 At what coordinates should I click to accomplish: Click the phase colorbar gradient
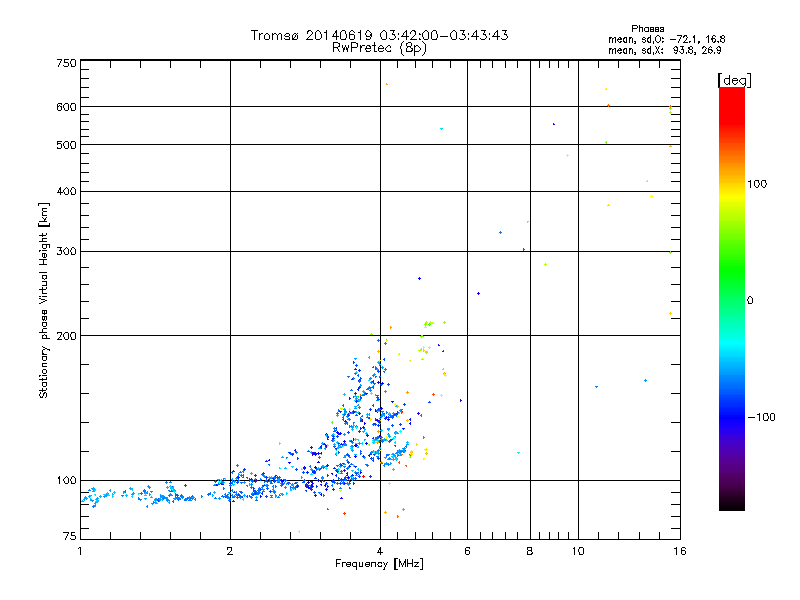[732, 298]
